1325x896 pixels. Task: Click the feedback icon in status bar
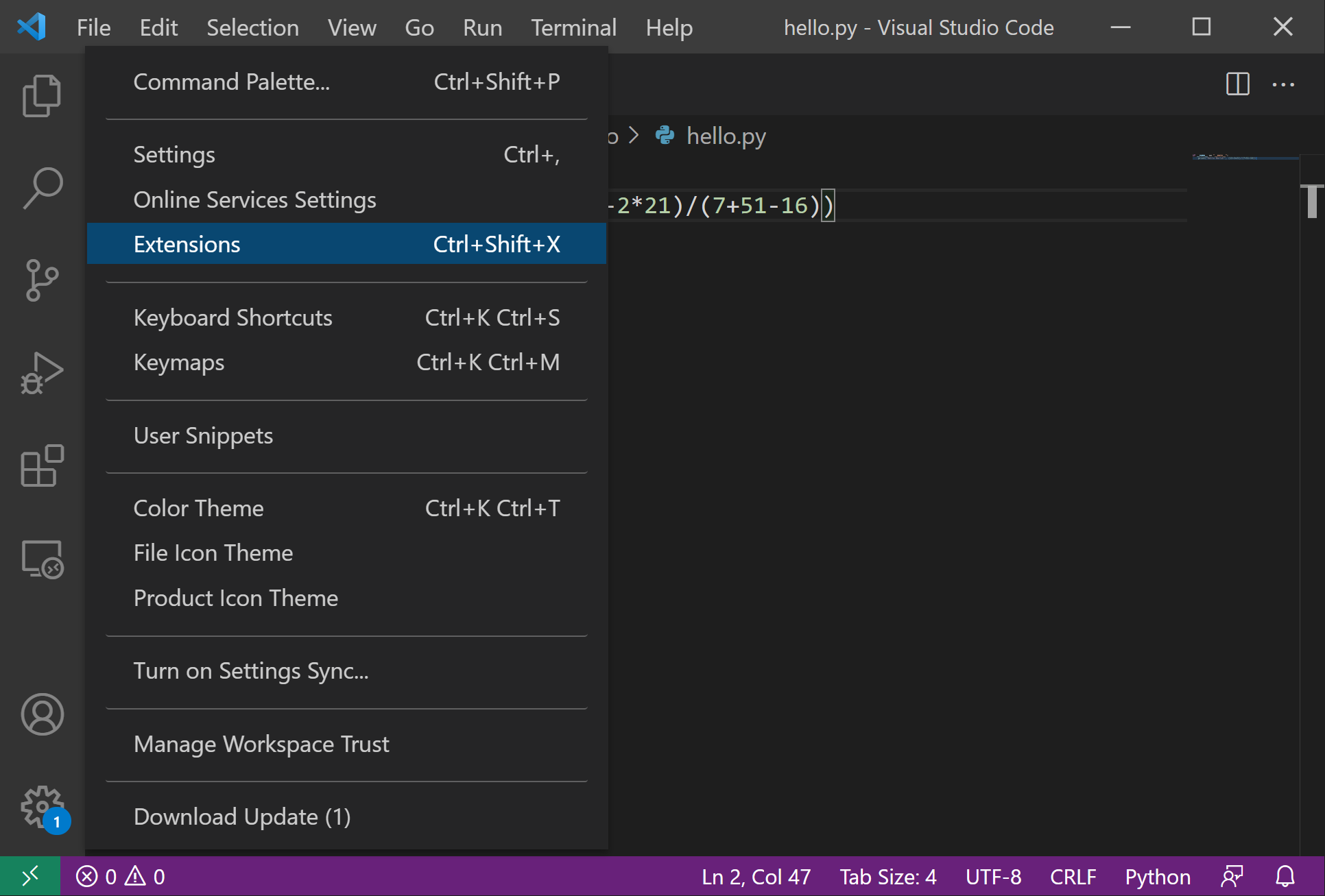coord(1232,876)
